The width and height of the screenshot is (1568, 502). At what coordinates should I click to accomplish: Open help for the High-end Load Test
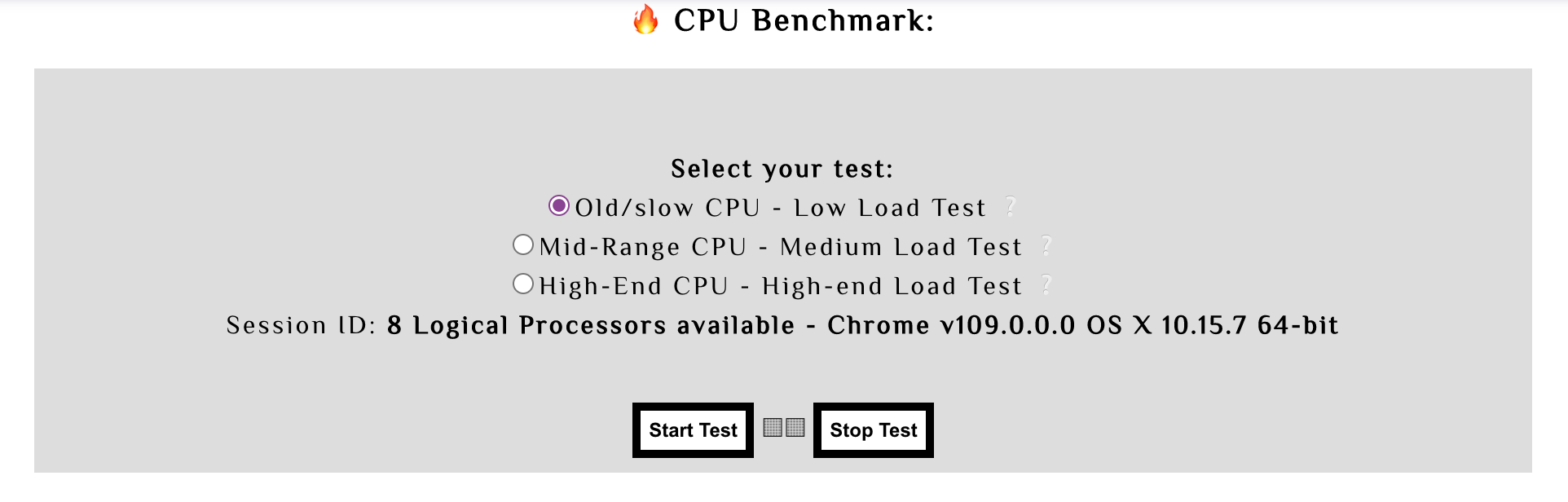(x=1047, y=286)
